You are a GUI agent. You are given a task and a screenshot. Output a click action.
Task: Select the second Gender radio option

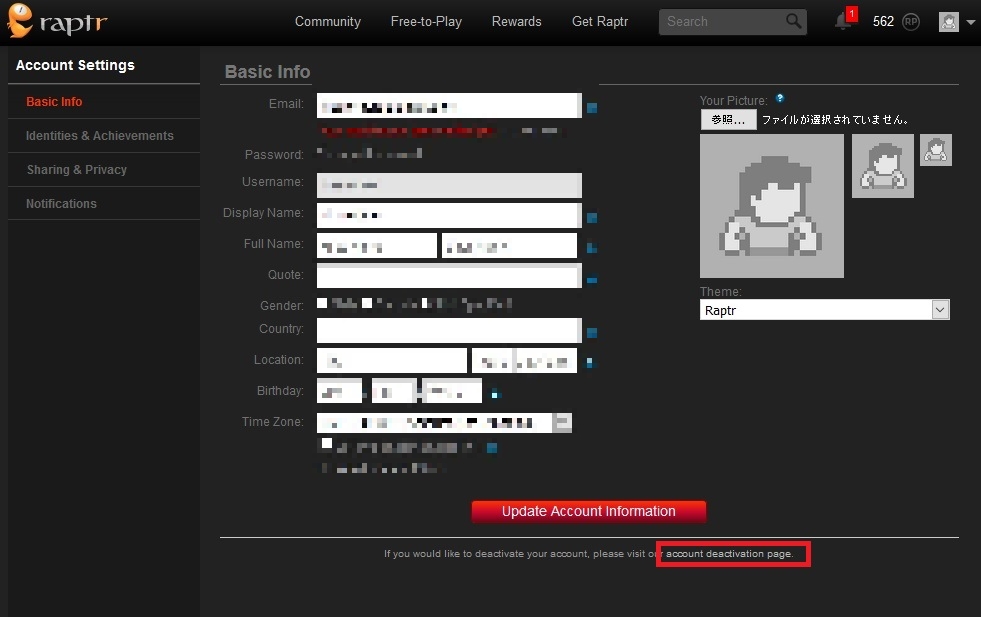(x=367, y=303)
